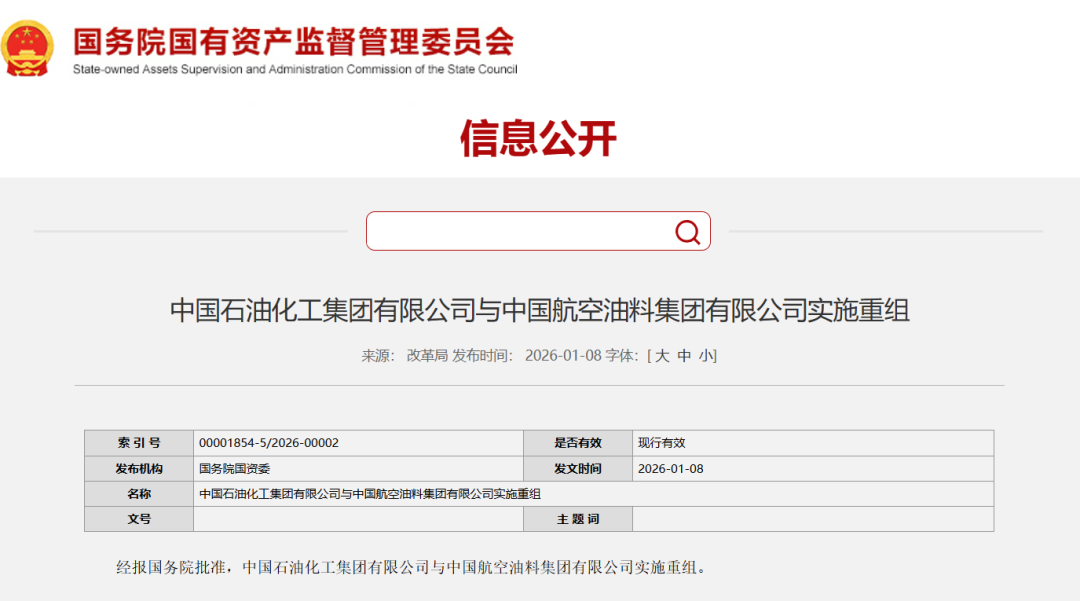Click inside the search input box

[510, 231]
